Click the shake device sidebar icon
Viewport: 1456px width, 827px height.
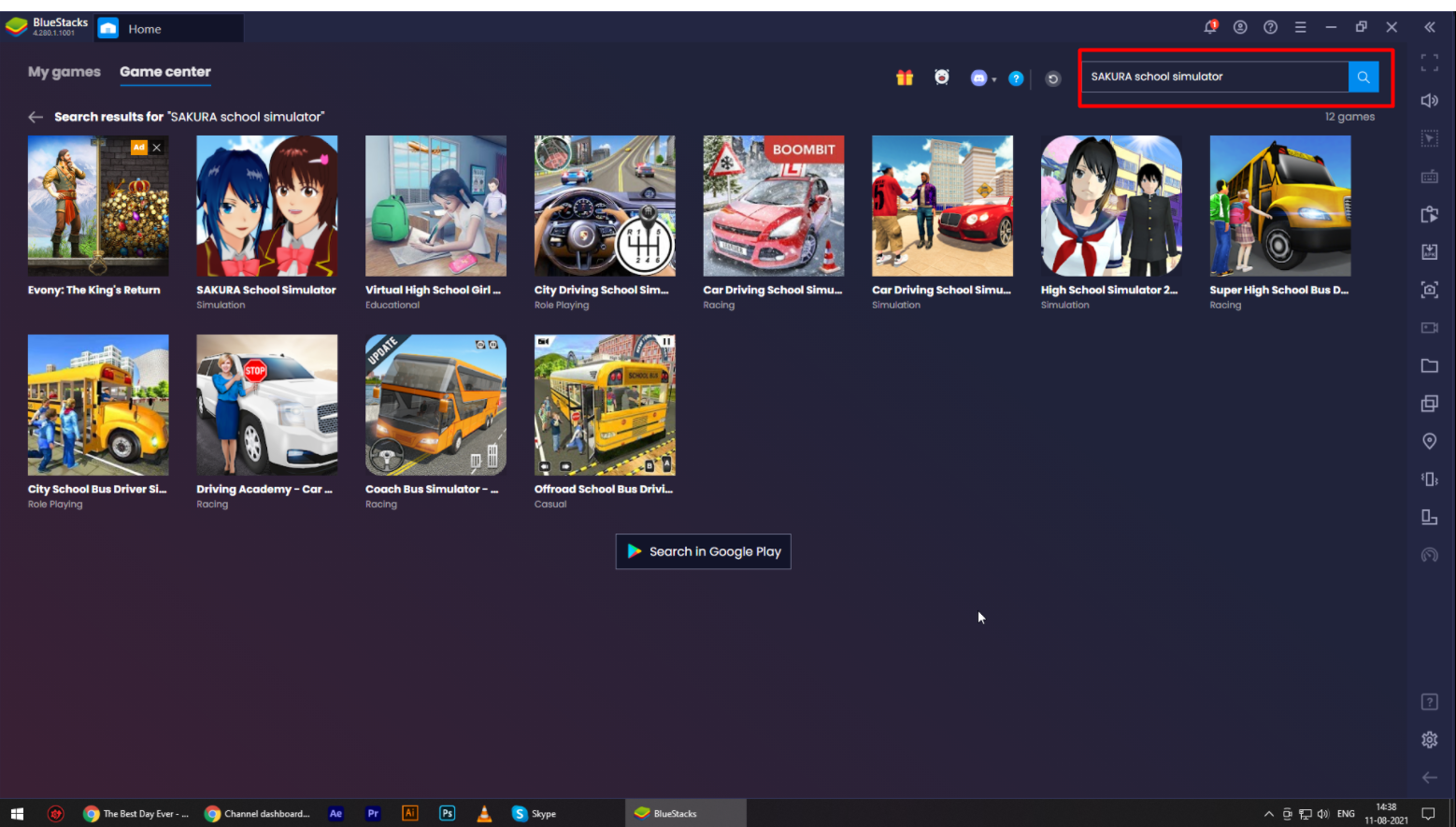pos(1429,478)
